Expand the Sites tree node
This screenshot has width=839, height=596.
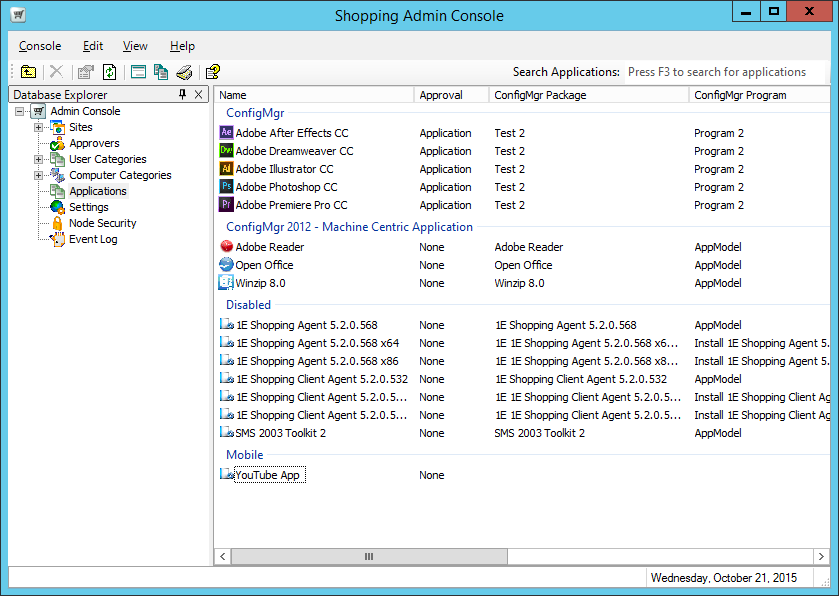click(x=38, y=127)
